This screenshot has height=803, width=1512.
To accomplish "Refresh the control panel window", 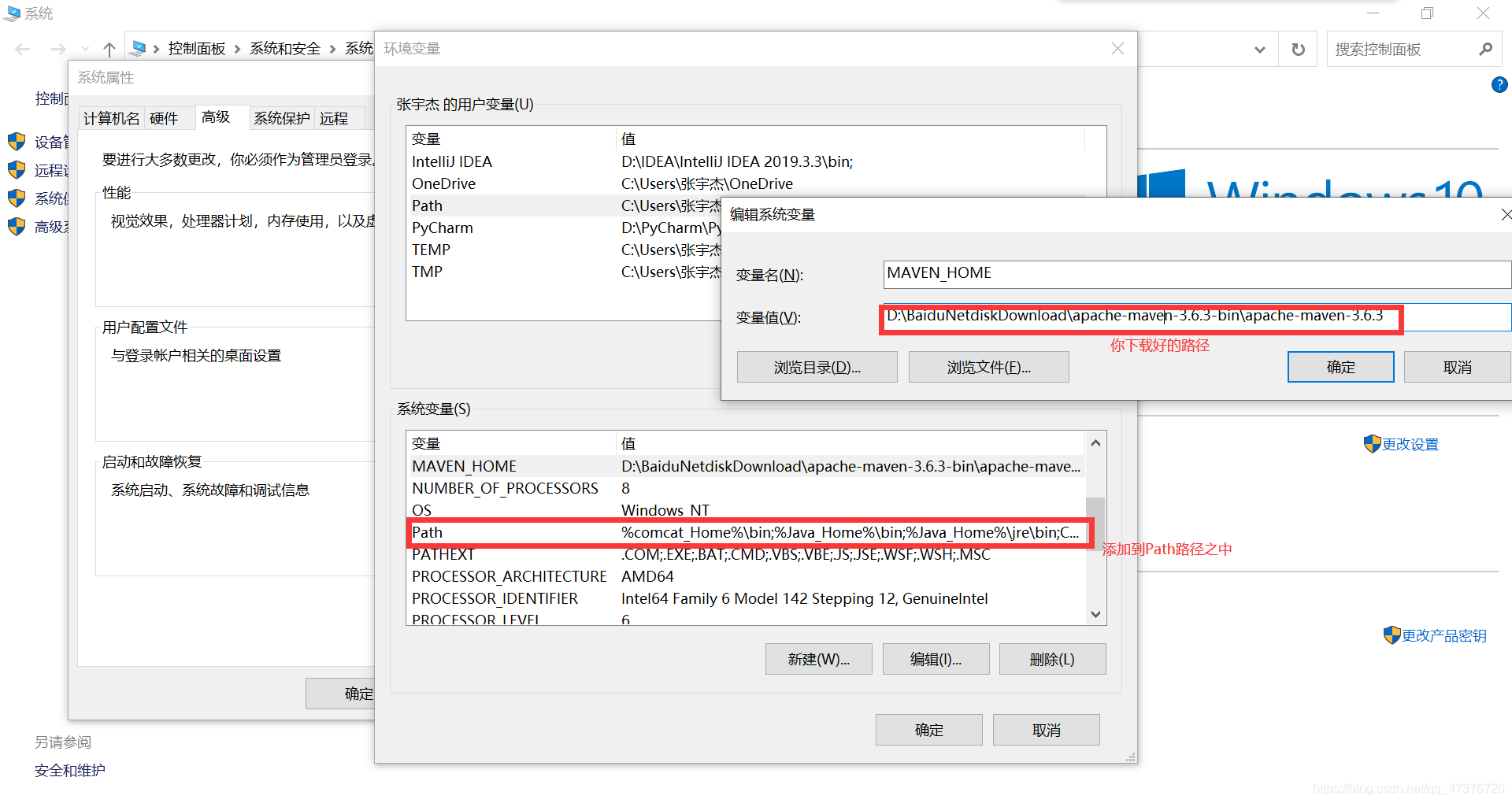I will (x=1299, y=50).
